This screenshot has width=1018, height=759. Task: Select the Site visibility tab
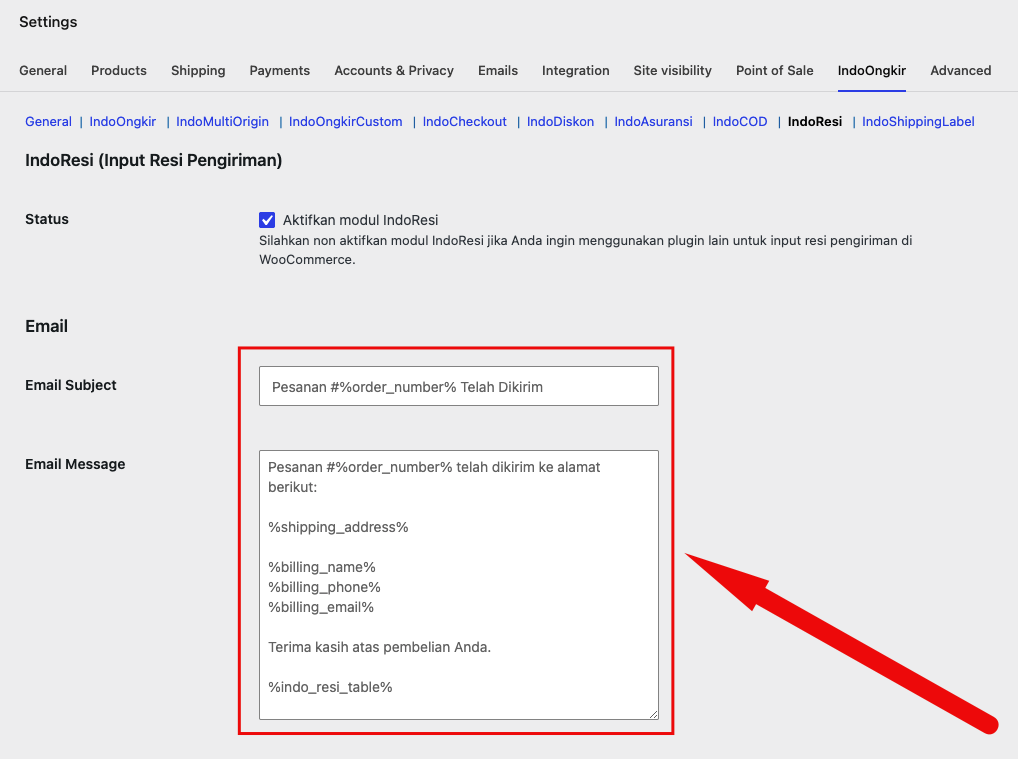673,70
